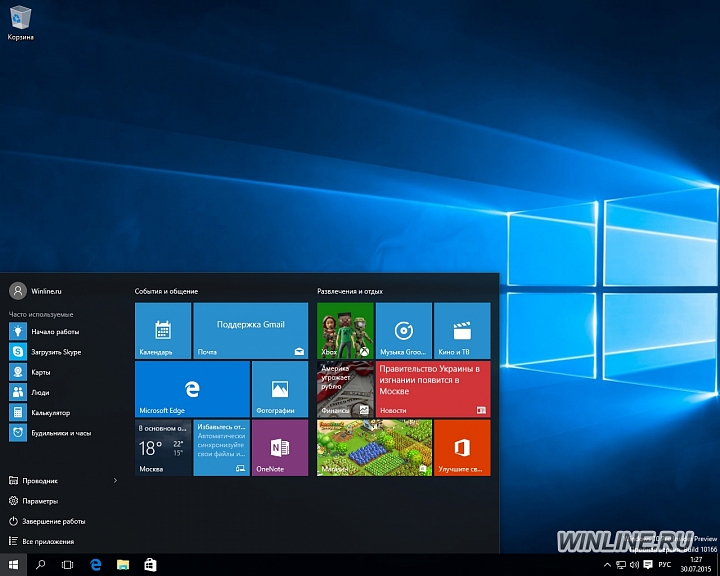Open Начало работы (Get Started) app
720x576 pixels.
point(64,332)
